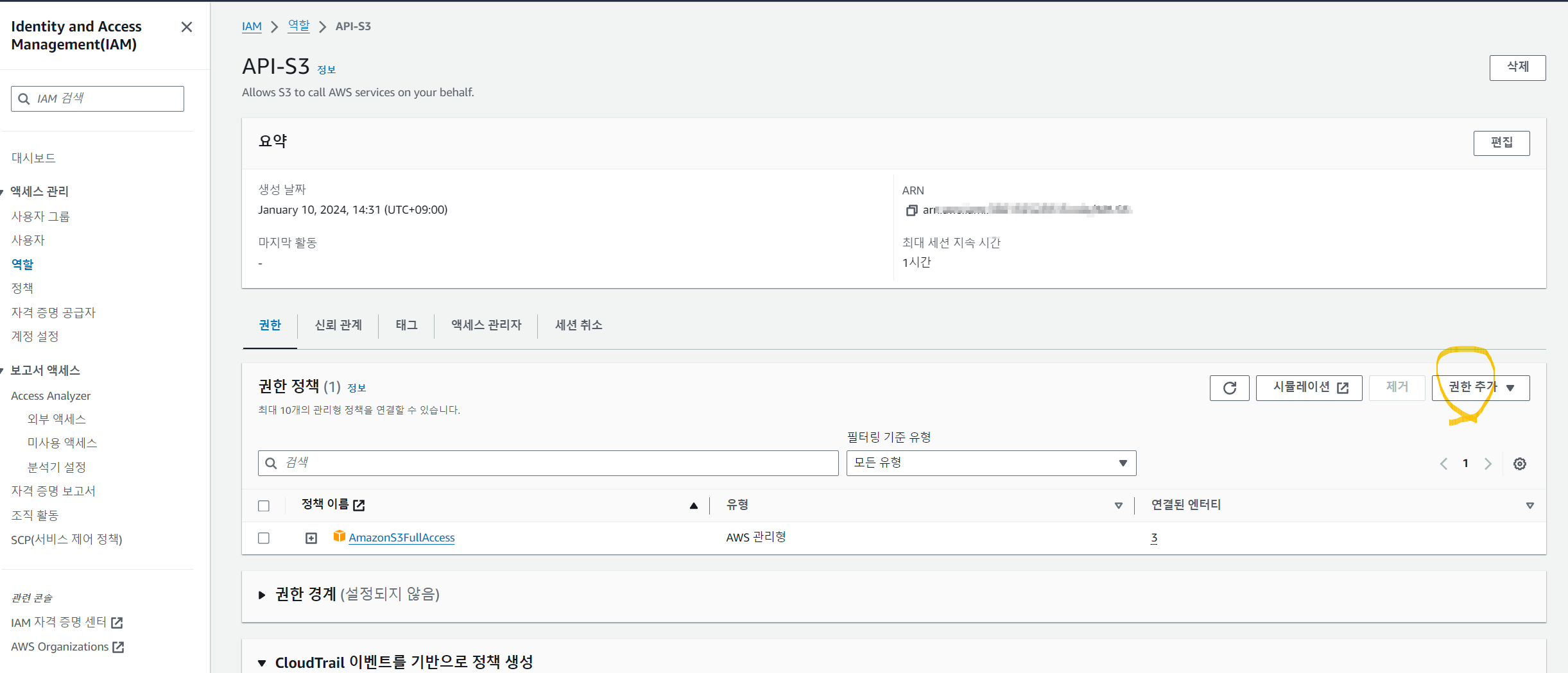Open 대시보드 in sidebar
This screenshot has width=1568, height=673.
pyautogui.click(x=33, y=158)
